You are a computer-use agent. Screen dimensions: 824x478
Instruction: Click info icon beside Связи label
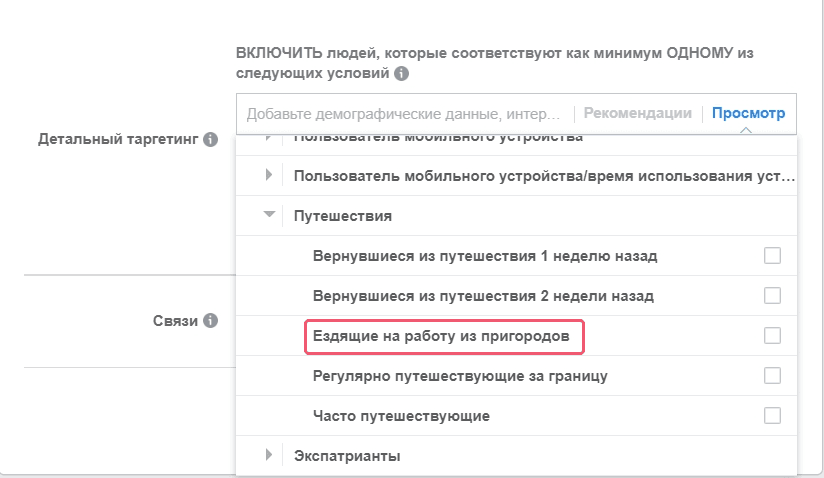(210, 321)
